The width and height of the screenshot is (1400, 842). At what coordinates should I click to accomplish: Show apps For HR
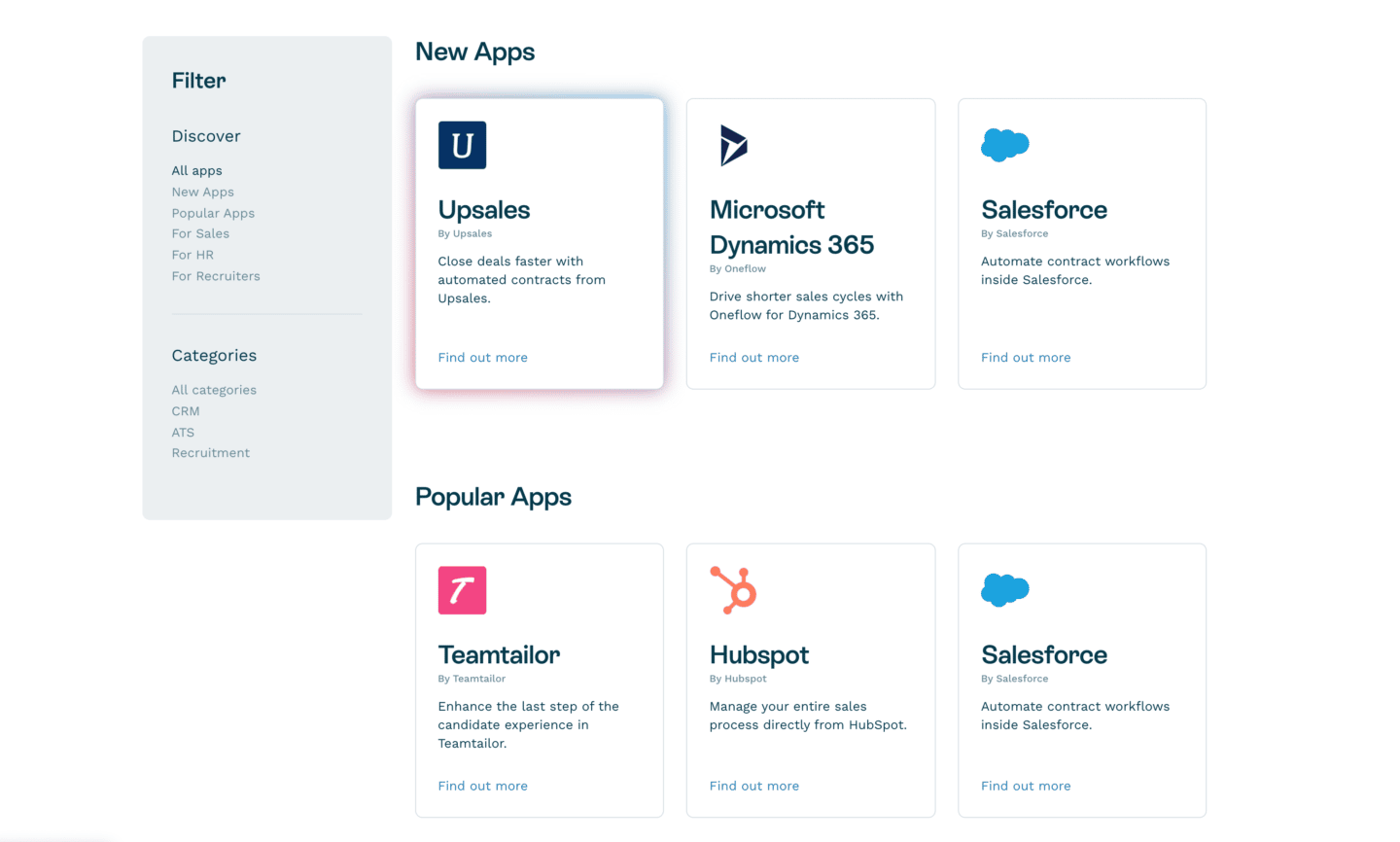[192, 255]
